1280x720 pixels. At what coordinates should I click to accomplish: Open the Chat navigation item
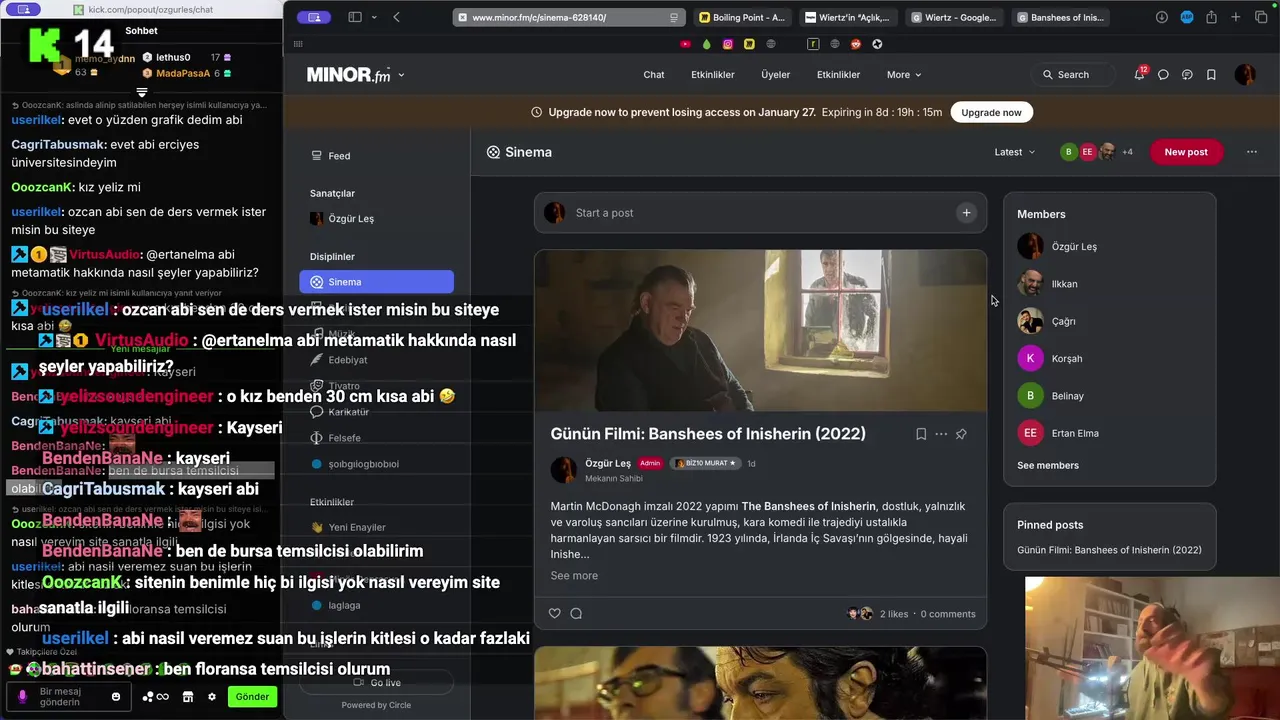pos(654,75)
